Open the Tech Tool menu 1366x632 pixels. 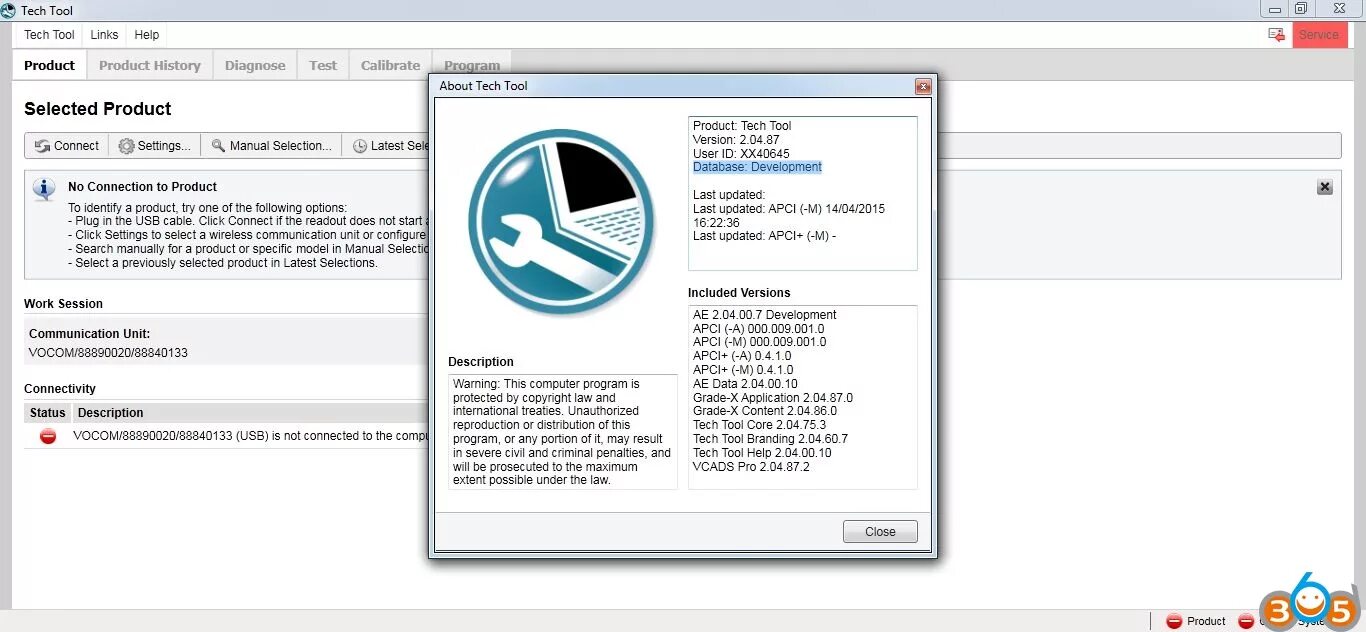(49, 34)
